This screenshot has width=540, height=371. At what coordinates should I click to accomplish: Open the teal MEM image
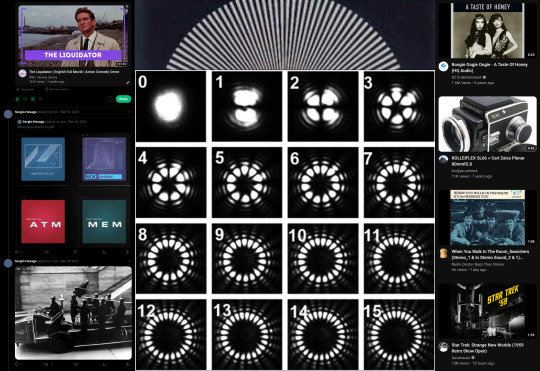tap(104, 221)
